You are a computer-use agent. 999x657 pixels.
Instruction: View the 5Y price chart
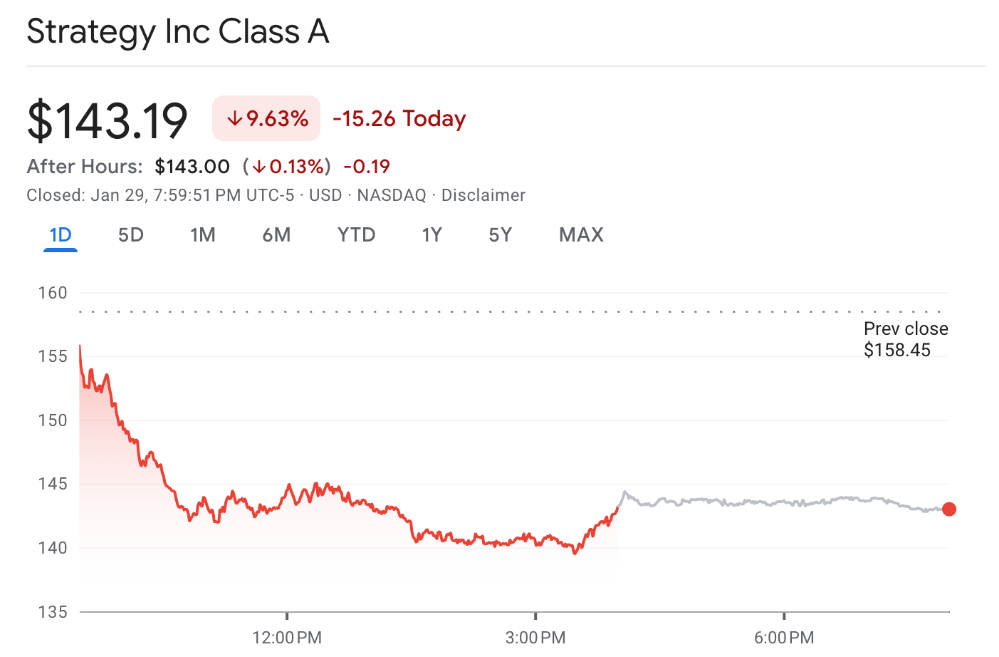[x=500, y=235]
